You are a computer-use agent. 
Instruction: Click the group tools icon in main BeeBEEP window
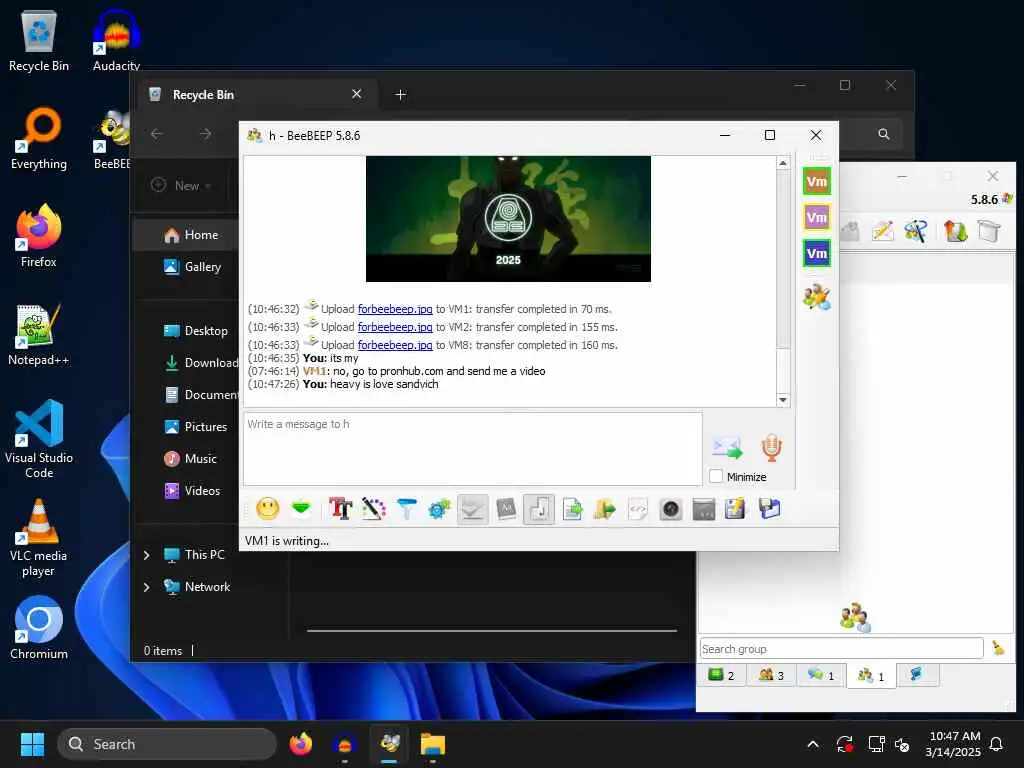(x=916, y=231)
